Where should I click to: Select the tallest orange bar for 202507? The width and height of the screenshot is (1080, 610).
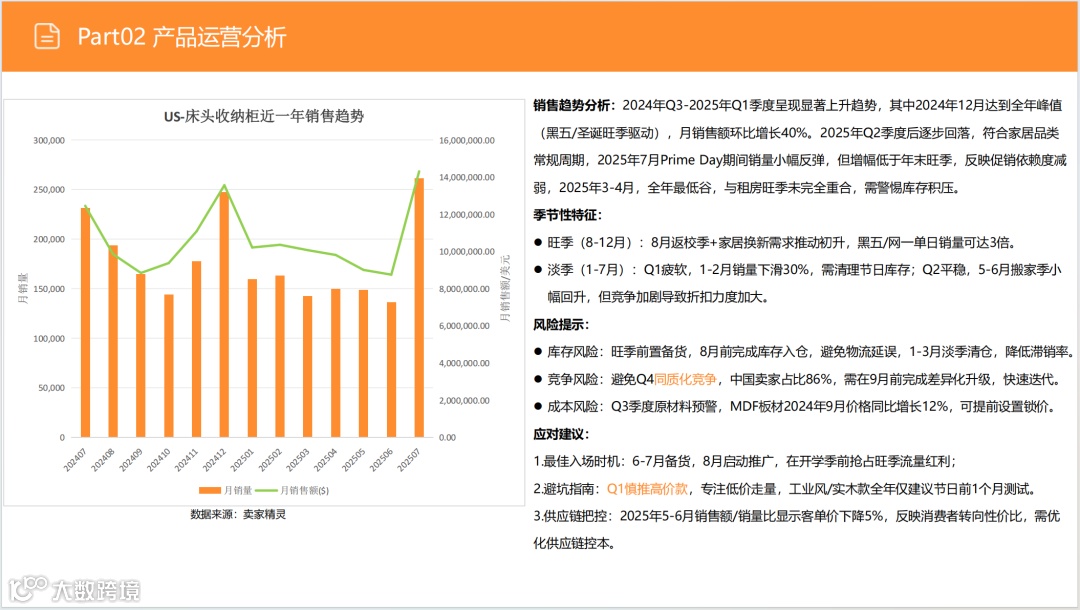[x=419, y=308]
